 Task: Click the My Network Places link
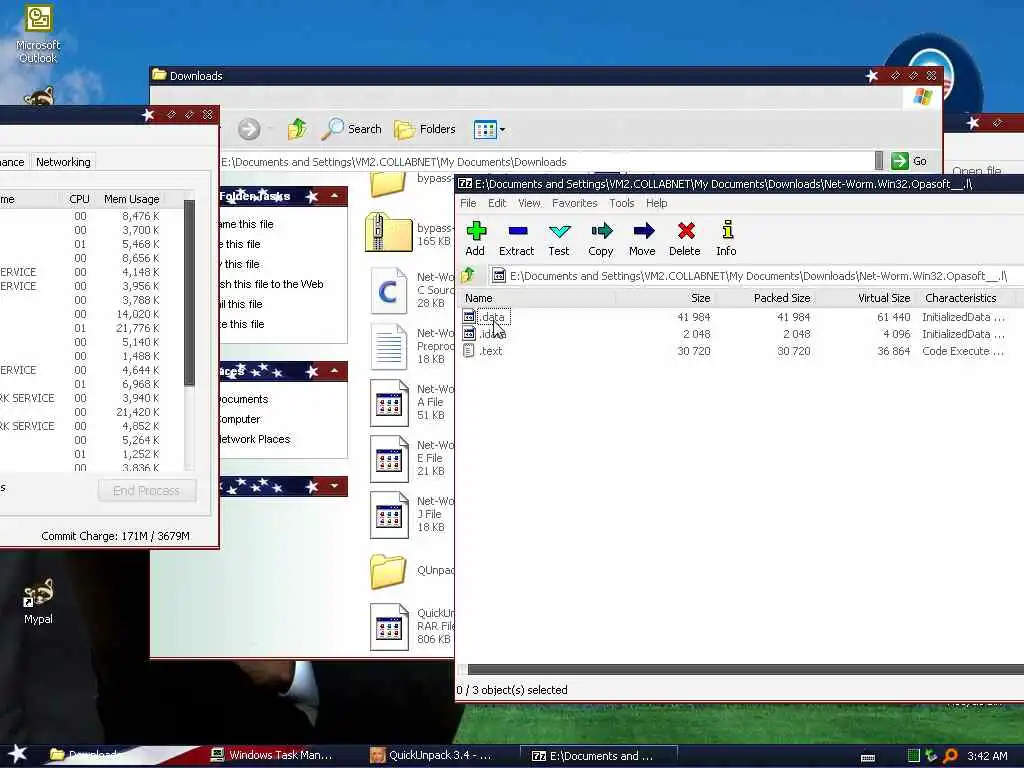(x=255, y=439)
